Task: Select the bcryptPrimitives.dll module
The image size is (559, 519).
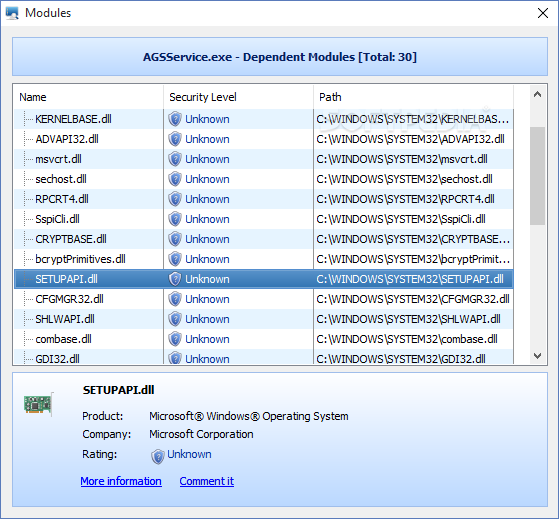Action: (80, 259)
